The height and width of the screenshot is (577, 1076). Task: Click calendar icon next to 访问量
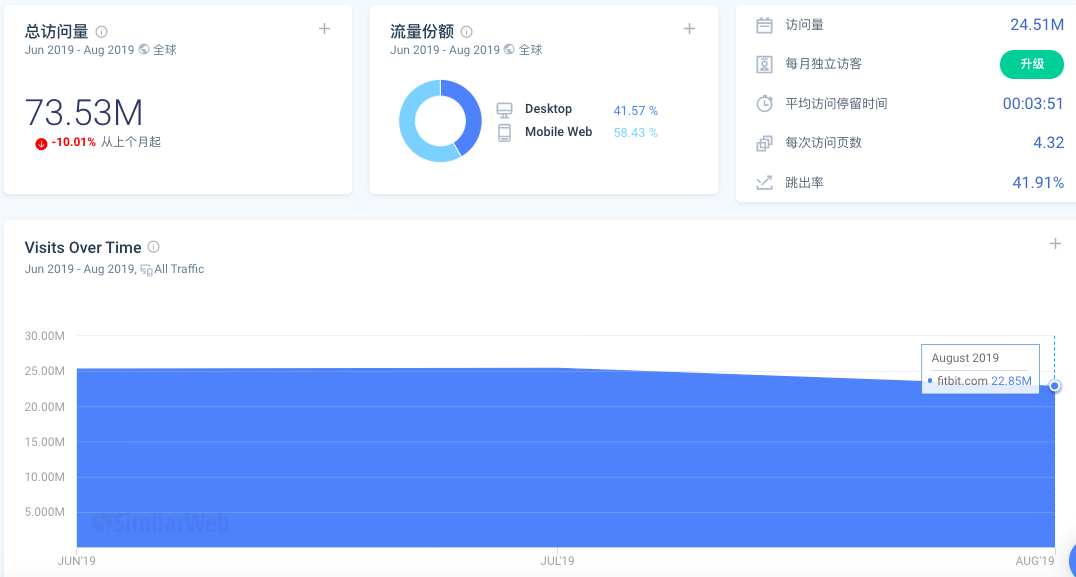click(764, 25)
